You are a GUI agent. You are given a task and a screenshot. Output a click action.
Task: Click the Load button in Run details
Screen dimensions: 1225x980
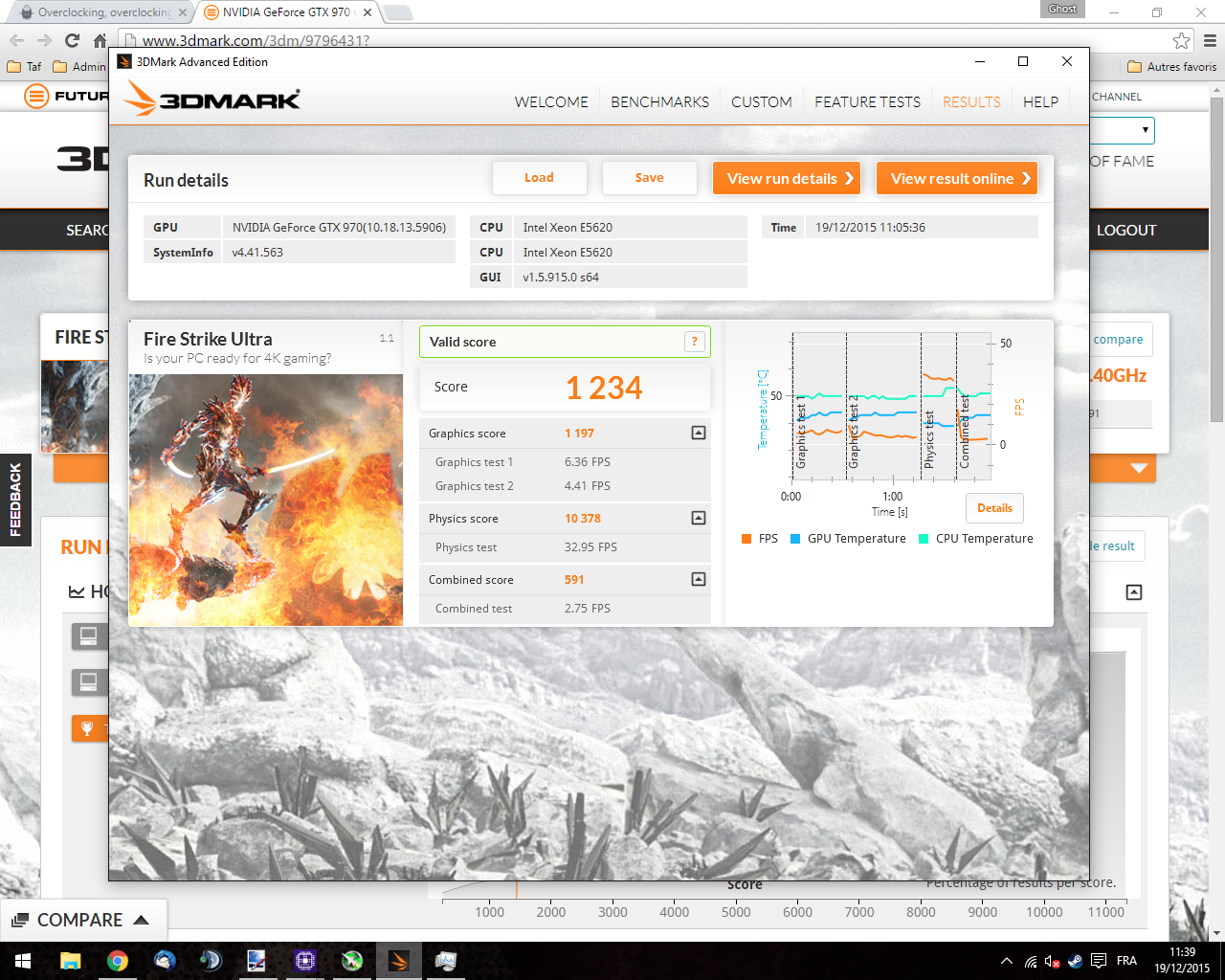point(539,178)
